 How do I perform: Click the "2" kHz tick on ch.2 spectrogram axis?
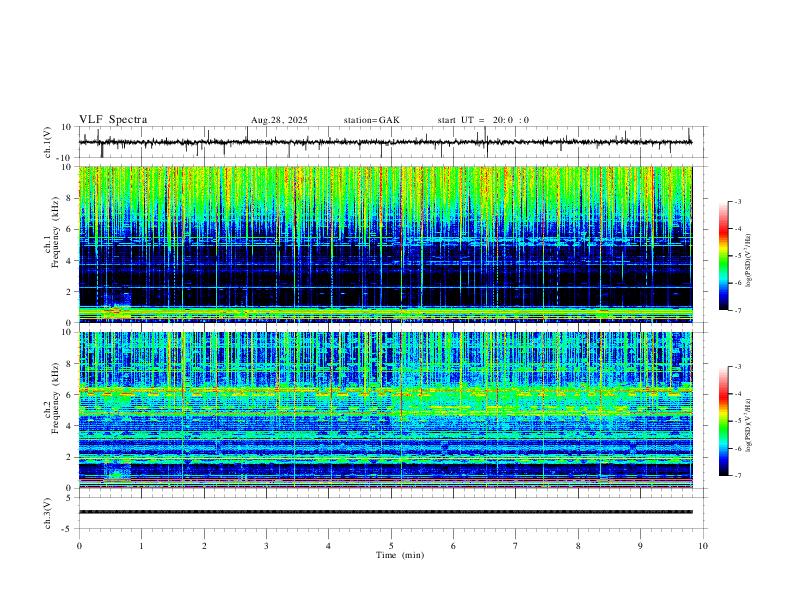click(69, 457)
